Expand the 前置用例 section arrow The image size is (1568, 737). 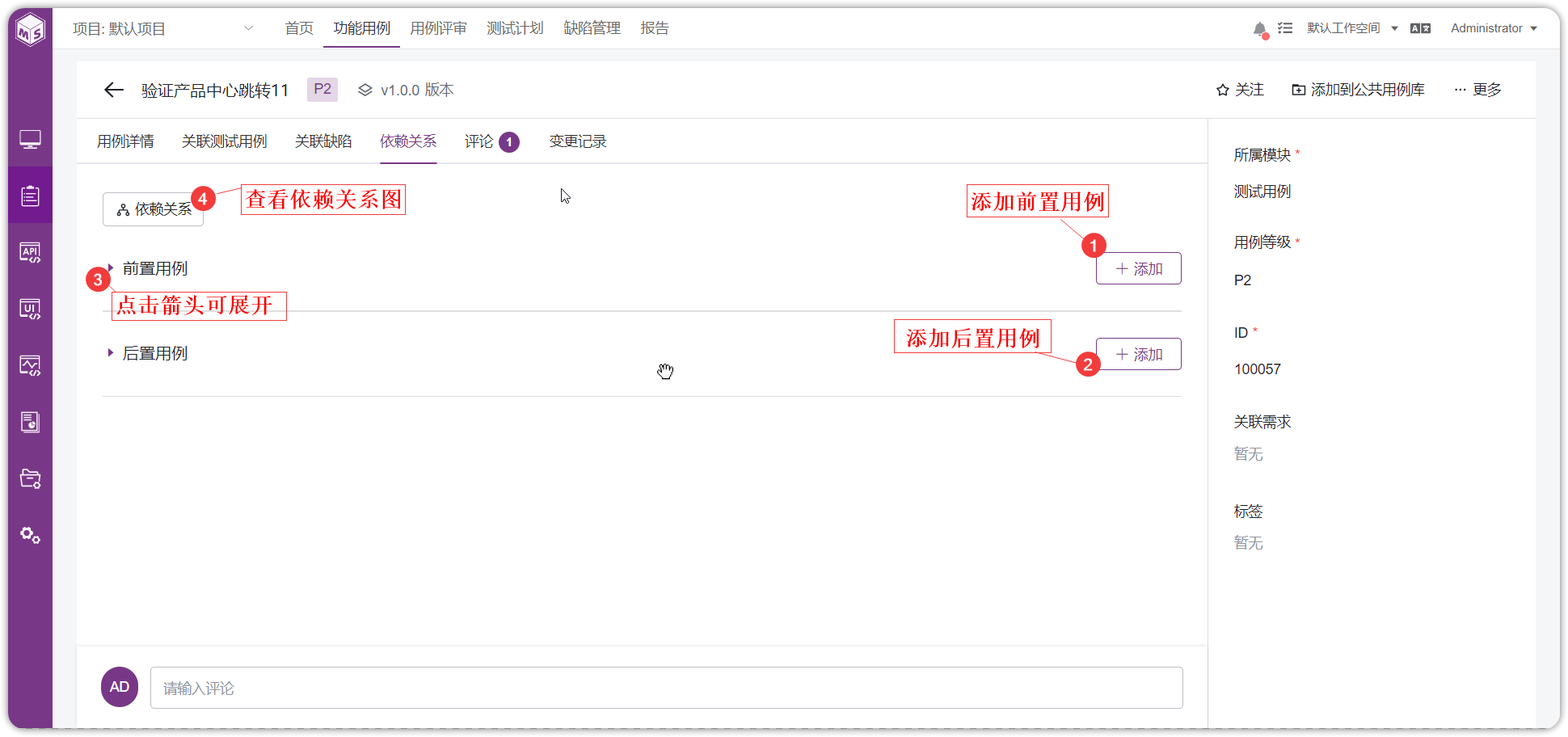pyautogui.click(x=111, y=268)
